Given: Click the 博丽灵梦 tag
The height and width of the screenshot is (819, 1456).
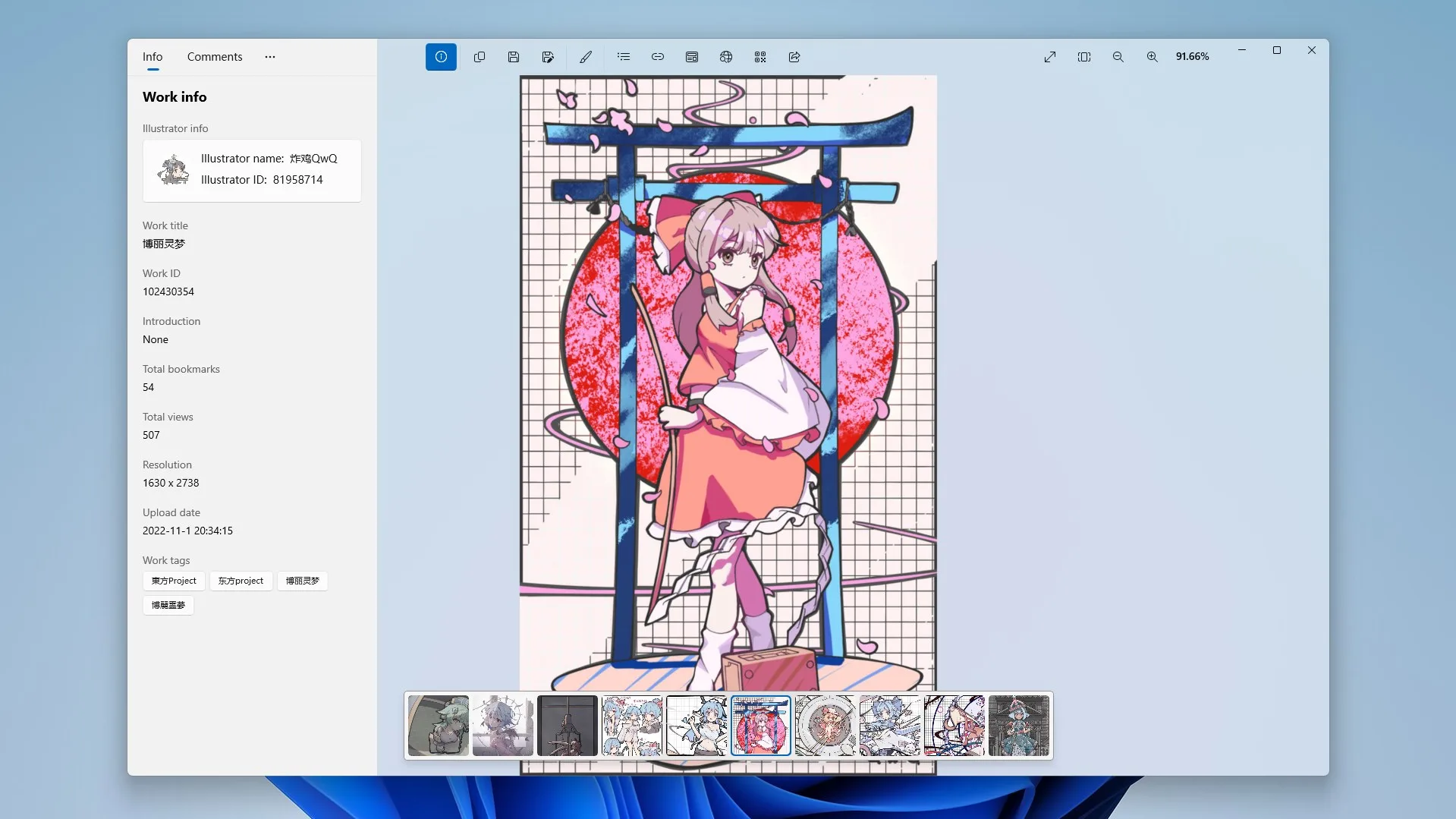Looking at the screenshot, I should pos(302,581).
